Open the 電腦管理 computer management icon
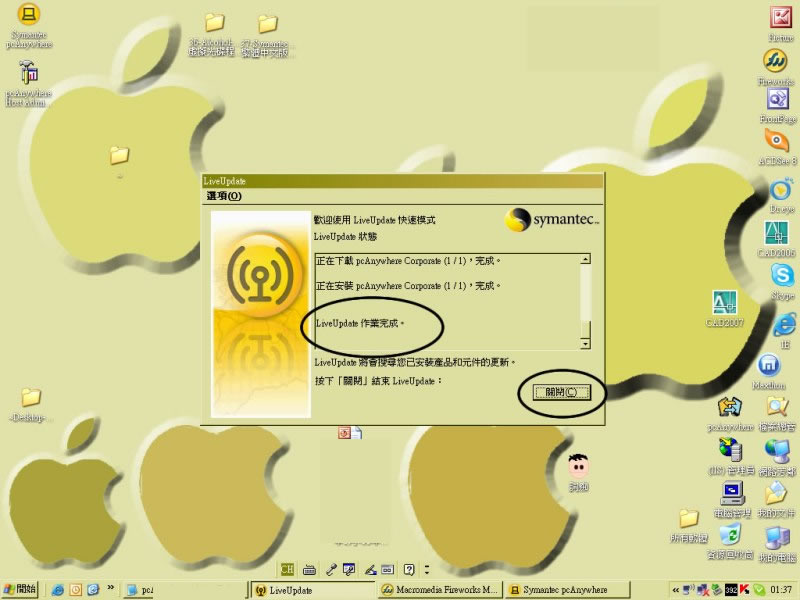 [732, 499]
